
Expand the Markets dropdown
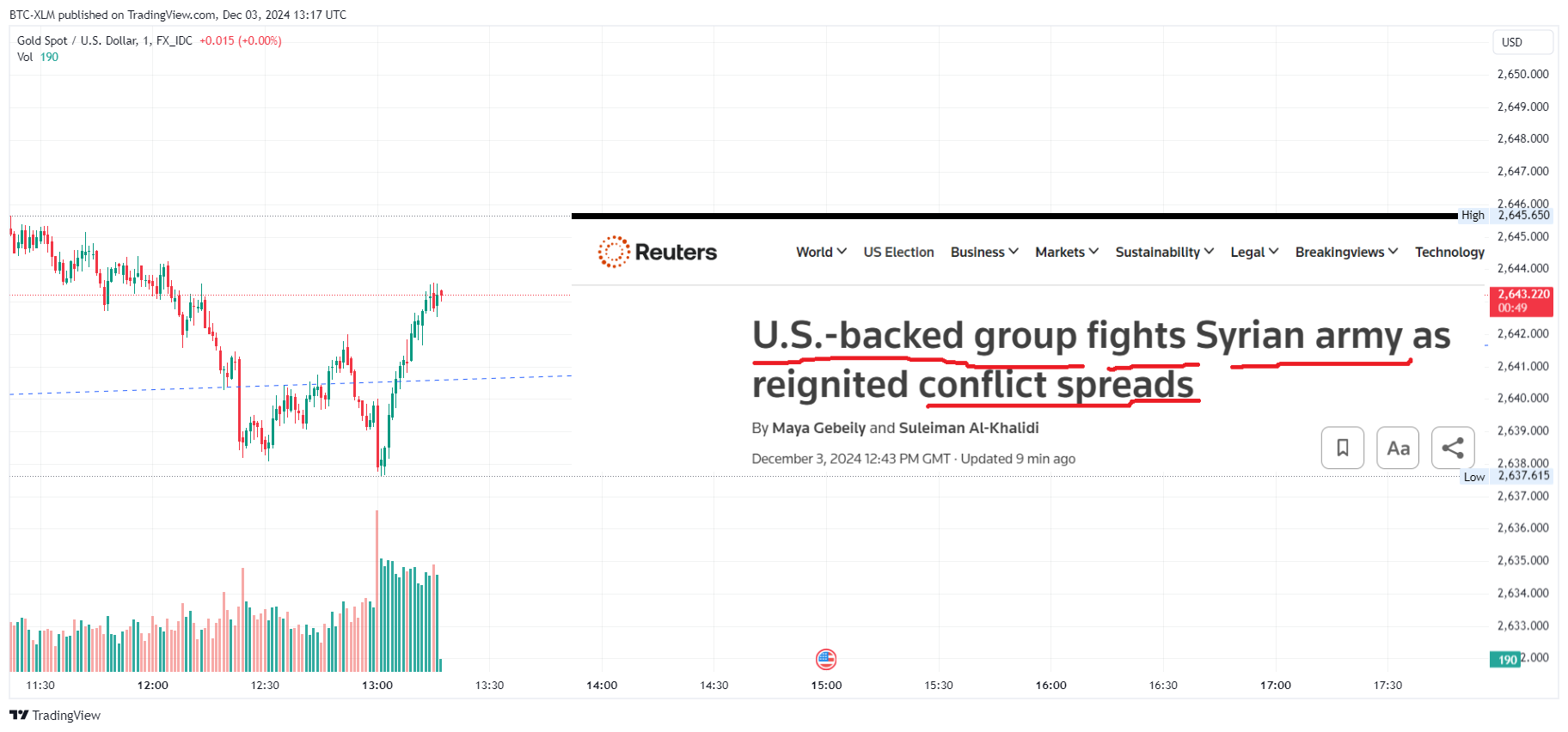tap(1067, 252)
